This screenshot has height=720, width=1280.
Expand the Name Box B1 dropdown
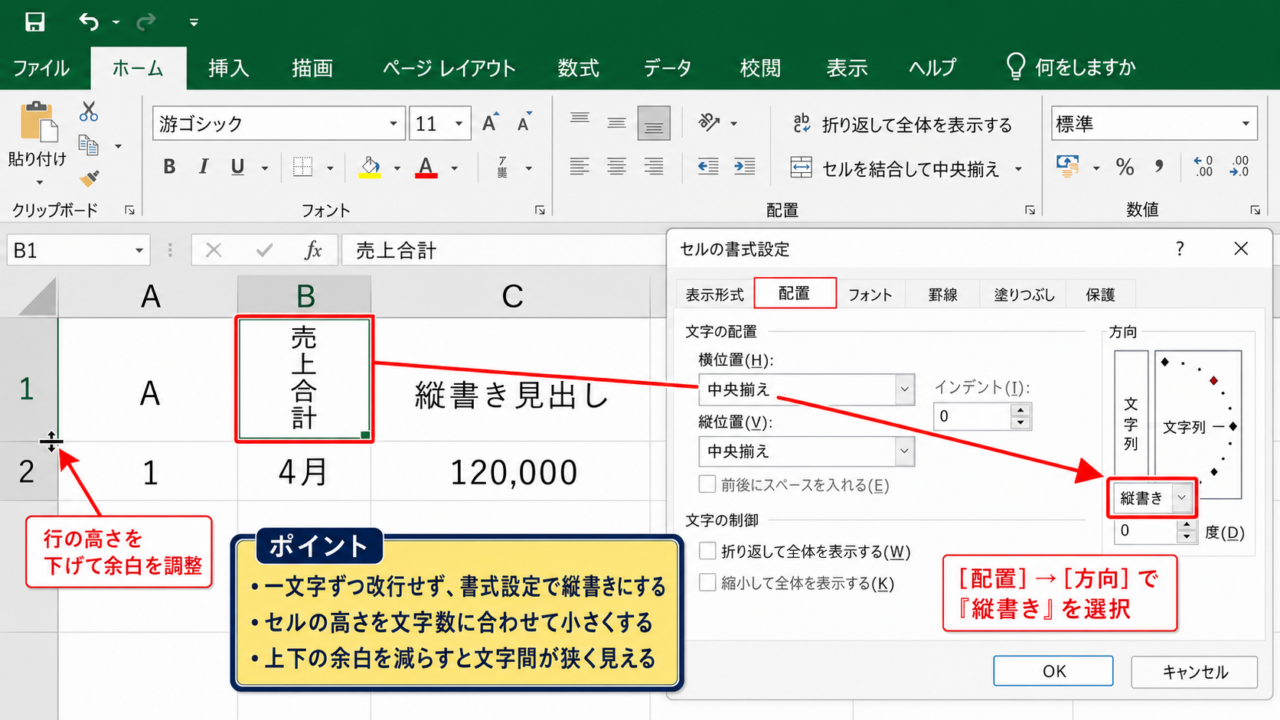pyautogui.click(x=137, y=250)
